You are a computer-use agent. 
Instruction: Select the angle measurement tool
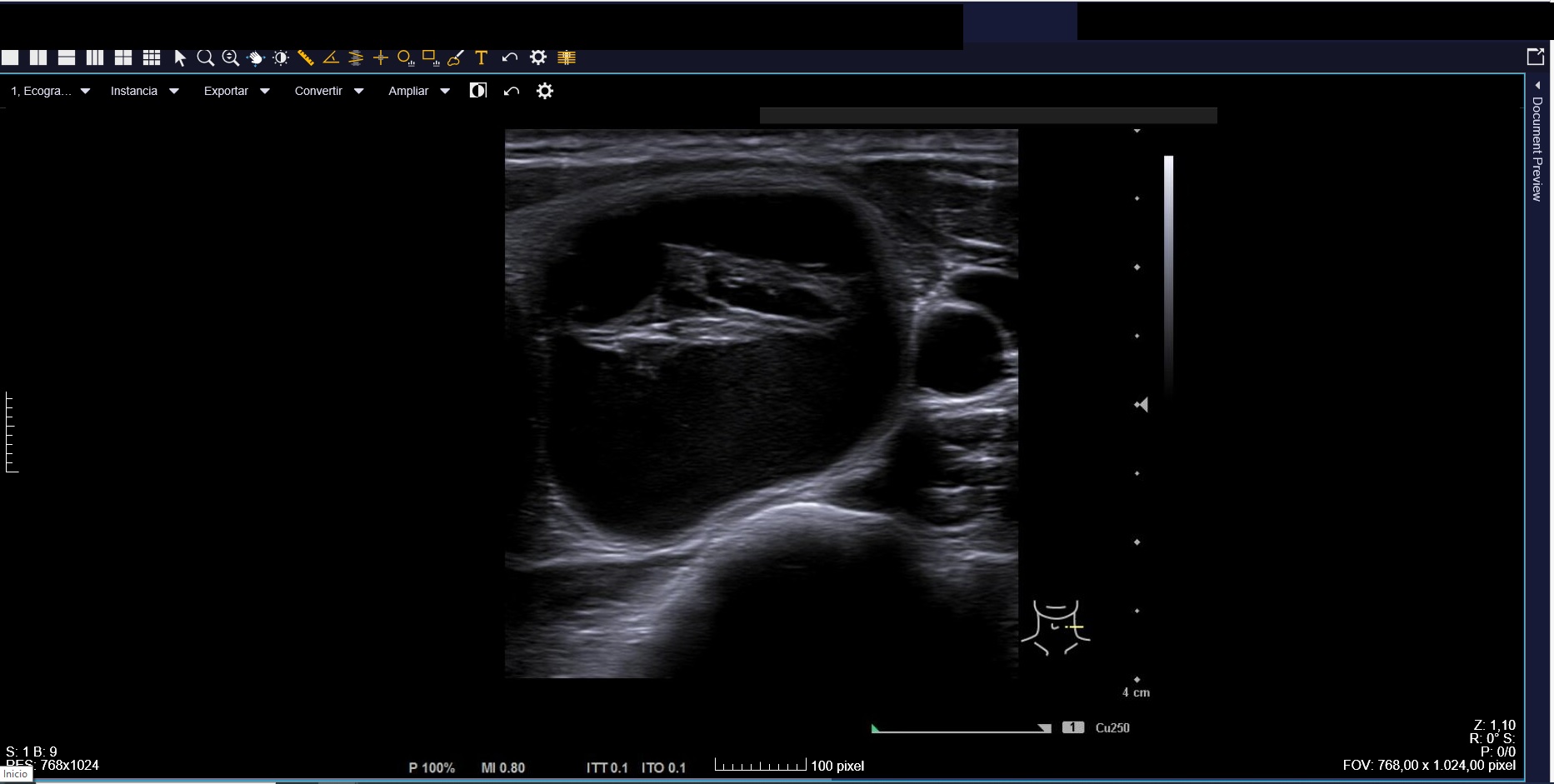pos(331,57)
